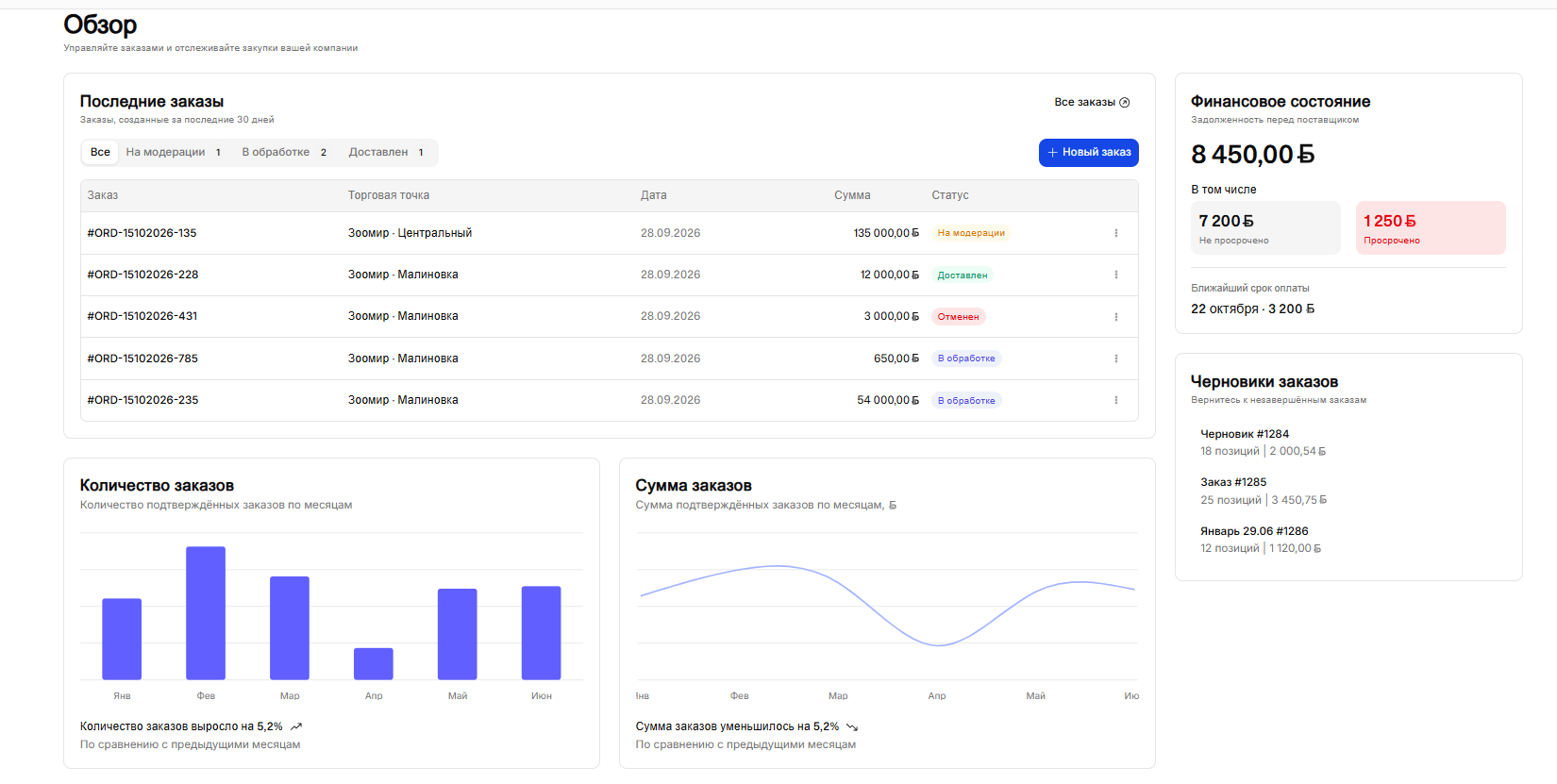Open the menu for order #ORD-15102026-785
Image resolution: width=1557 pixels, height=784 pixels.
click(1115, 359)
